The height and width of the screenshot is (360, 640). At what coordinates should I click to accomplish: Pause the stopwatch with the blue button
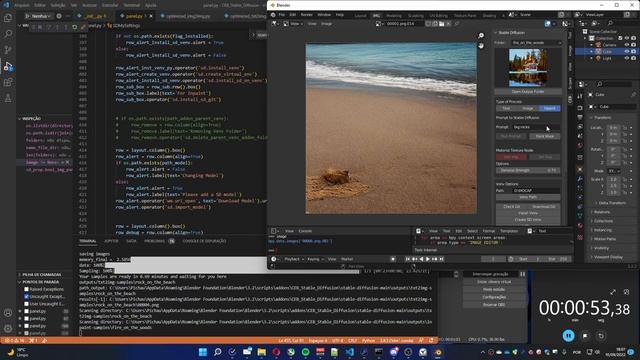point(568,336)
